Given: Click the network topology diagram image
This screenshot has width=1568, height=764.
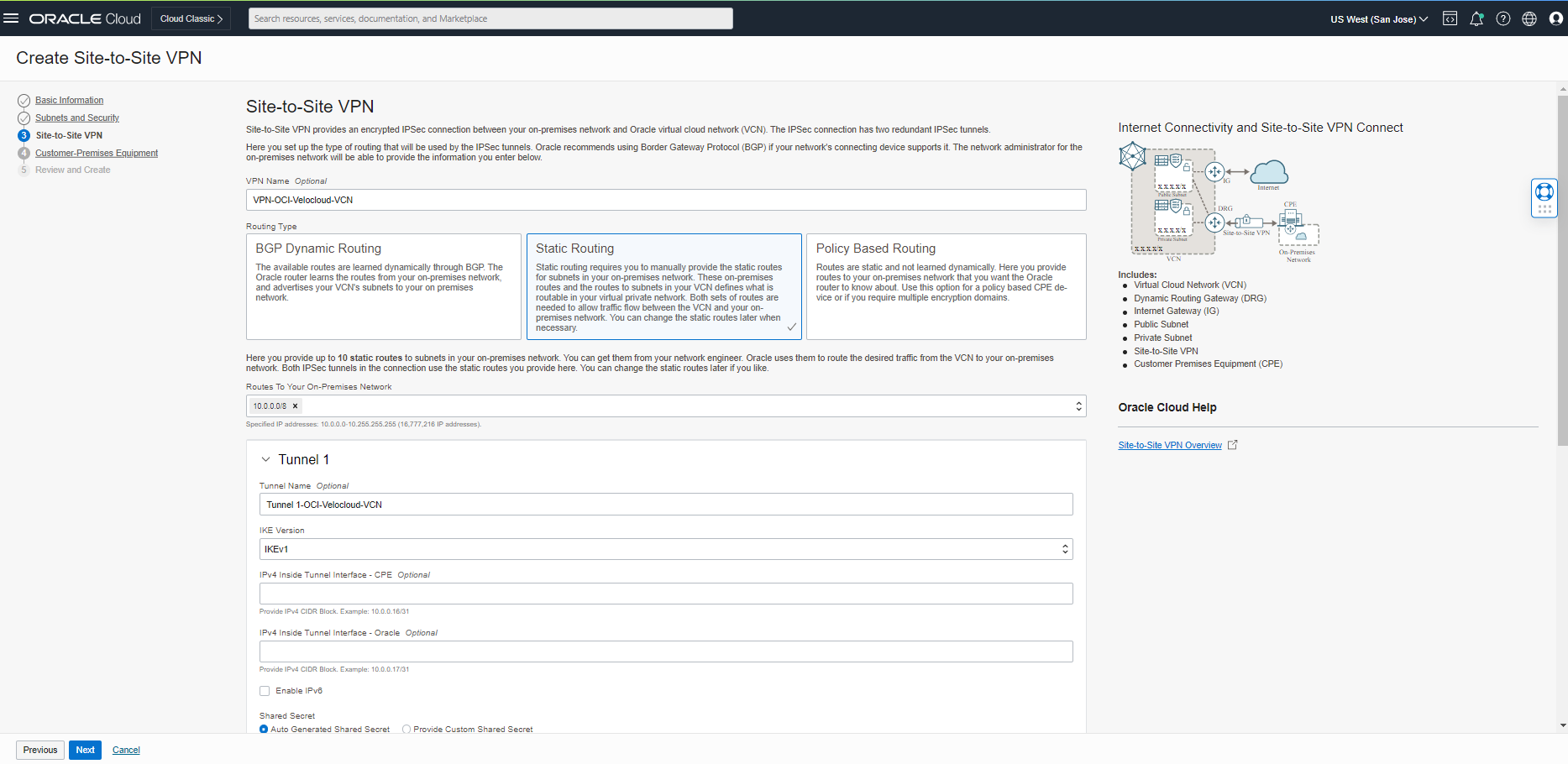Looking at the screenshot, I should click(1219, 202).
